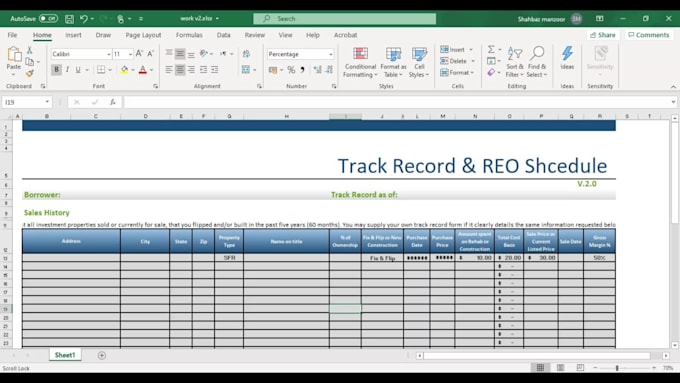Screen dimensions: 680x383
Task: Apply the red font color
Action: pos(143,69)
